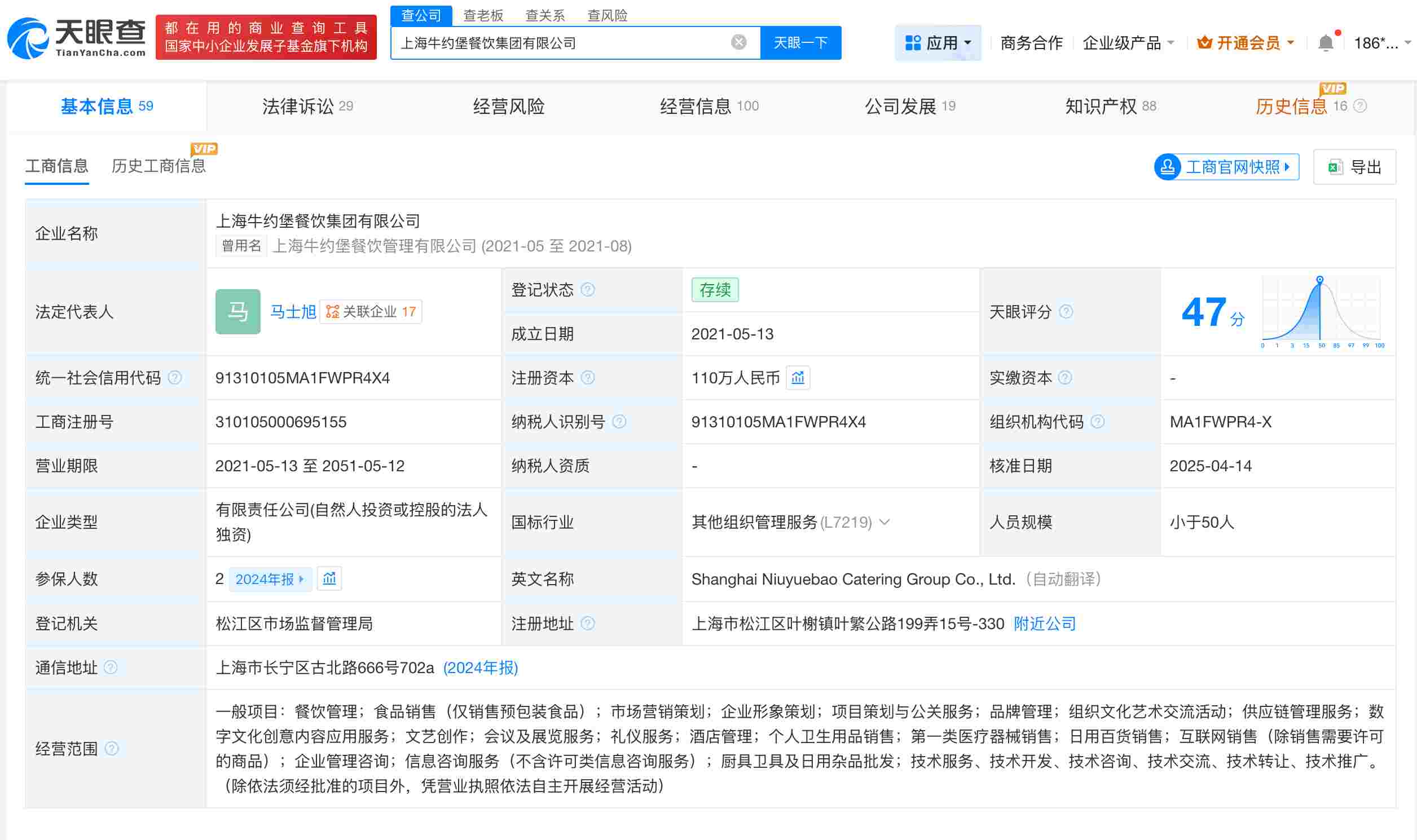Open the notifications bell
Viewport: 1417px width, 840px height.
[1325, 42]
